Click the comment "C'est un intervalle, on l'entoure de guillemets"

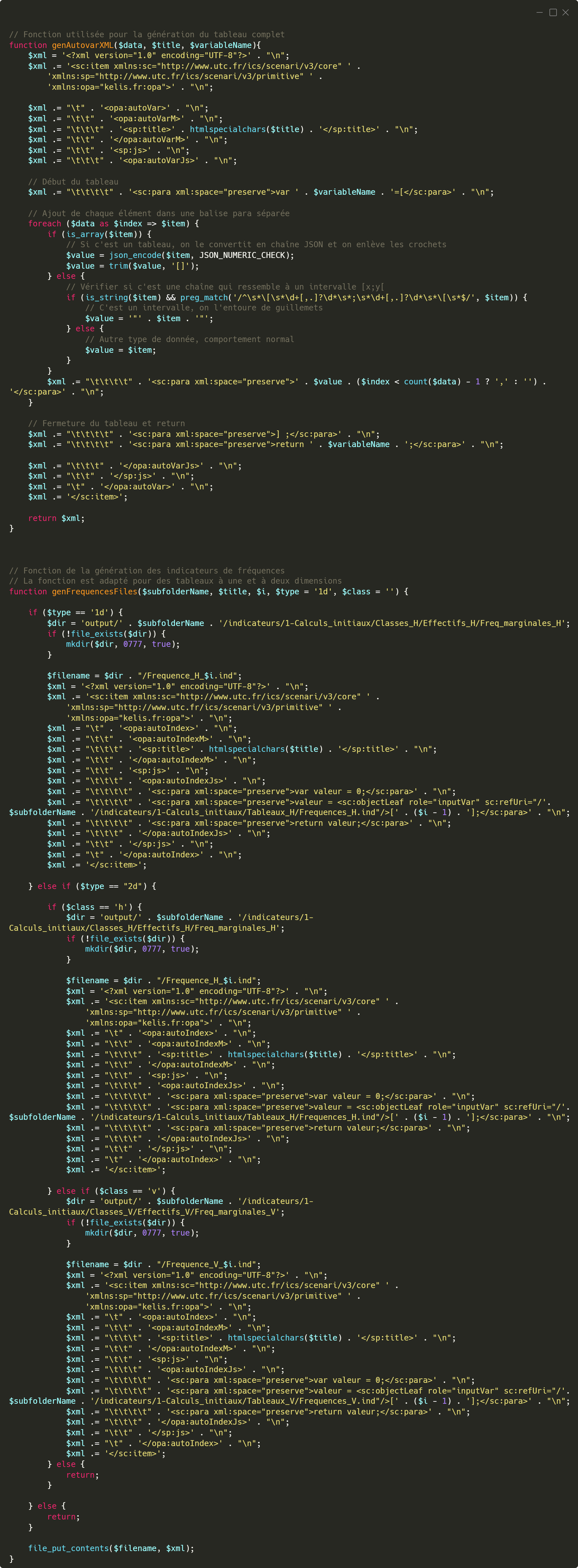[204, 307]
